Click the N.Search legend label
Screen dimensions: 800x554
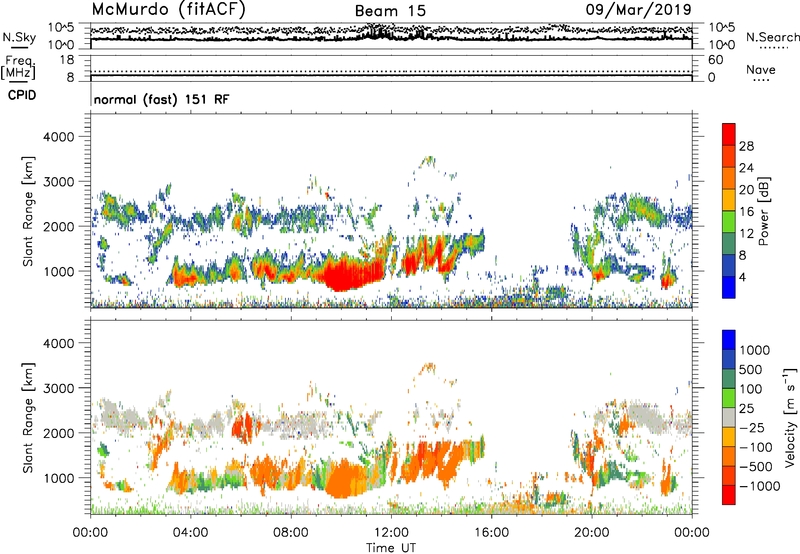772,37
